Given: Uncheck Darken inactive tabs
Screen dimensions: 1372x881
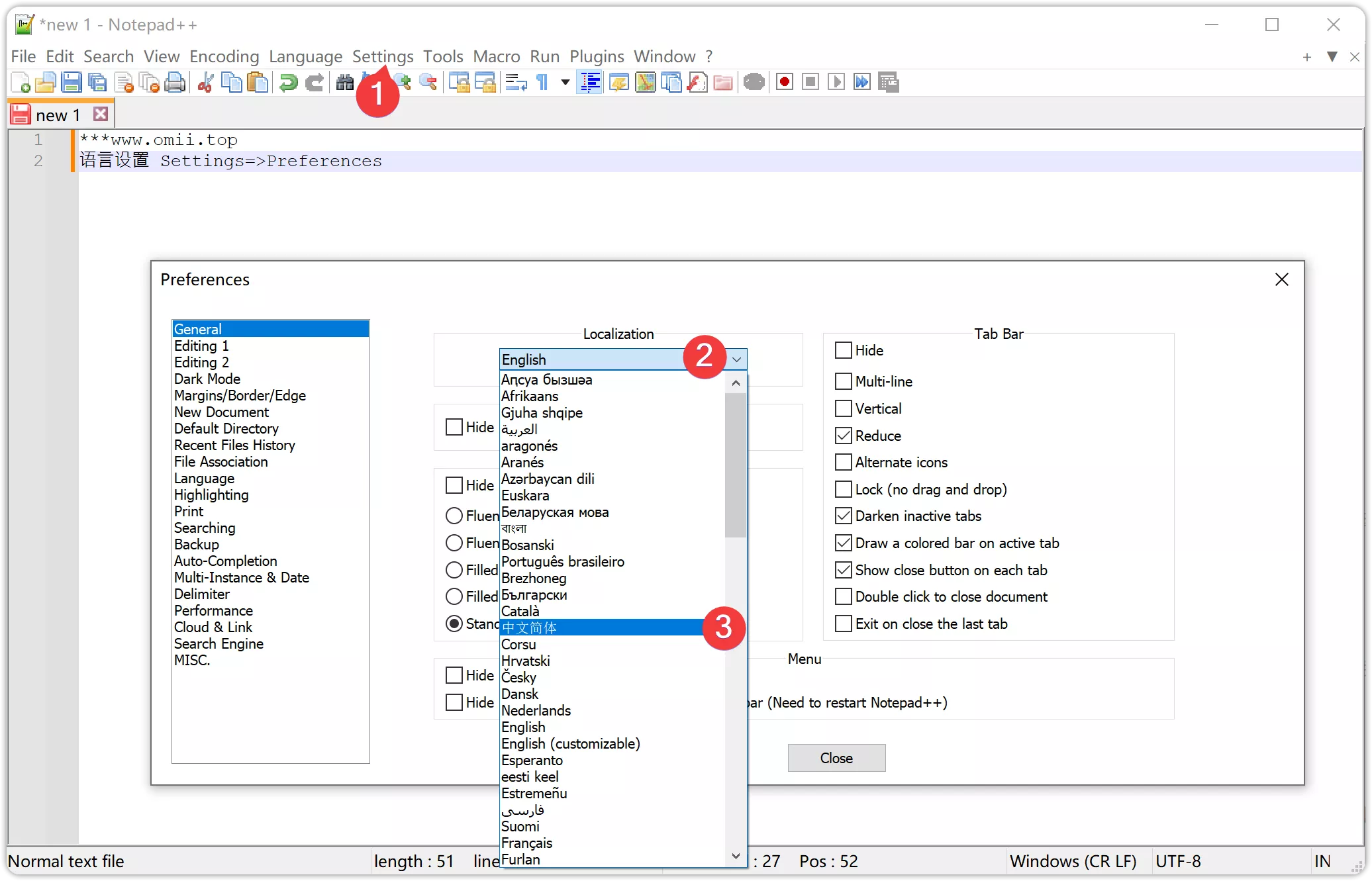Looking at the screenshot, I should click(843, 516).
